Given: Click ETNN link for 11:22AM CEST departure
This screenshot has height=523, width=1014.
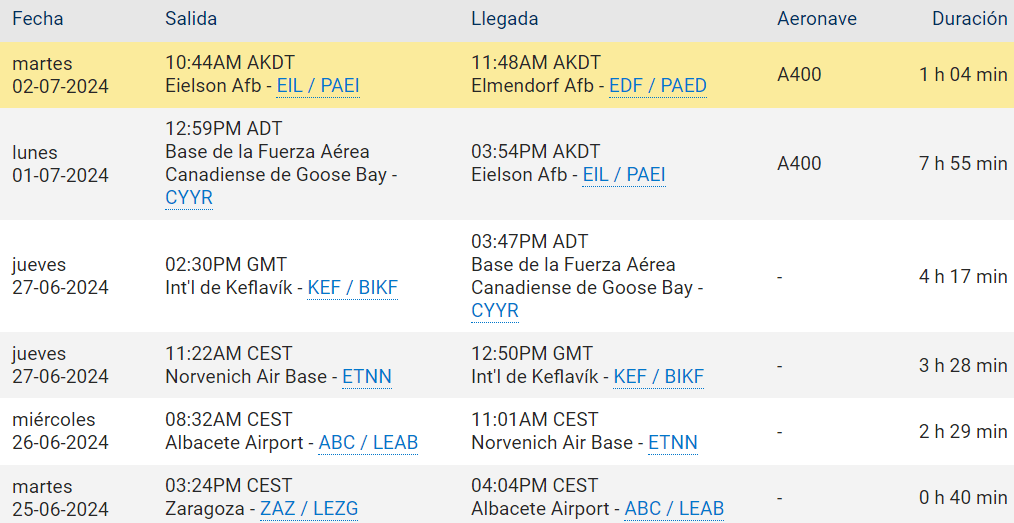Looking at the screenshot, I should coord(367,377).
